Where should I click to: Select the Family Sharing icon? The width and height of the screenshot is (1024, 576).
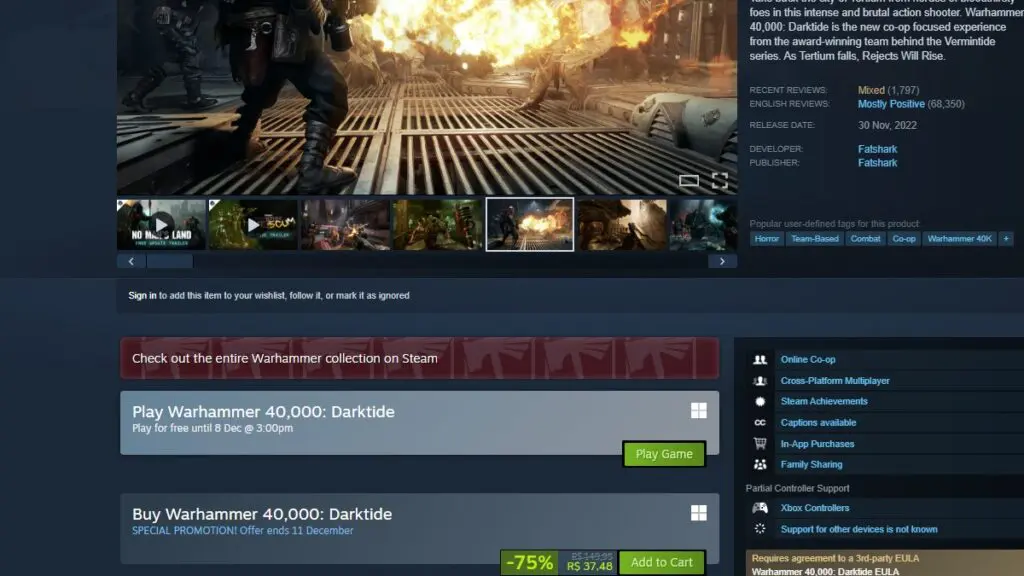click(758, 464)
